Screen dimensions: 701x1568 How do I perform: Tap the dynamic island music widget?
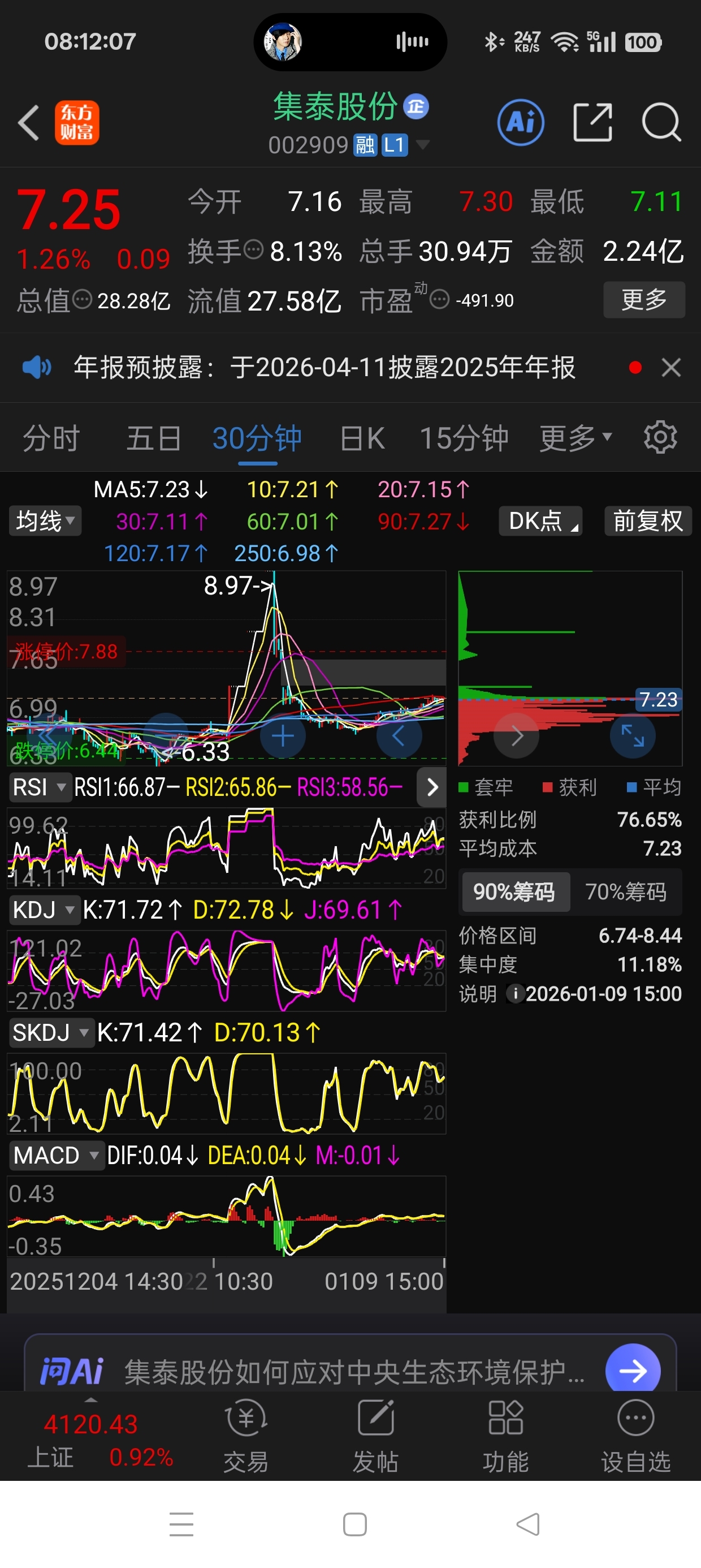pos(350,41)
